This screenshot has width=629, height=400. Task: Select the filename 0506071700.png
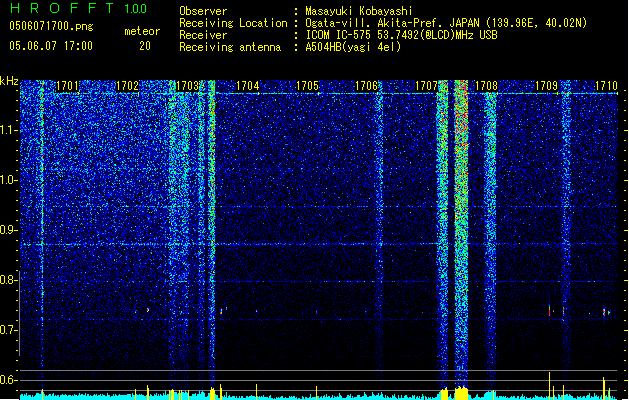click(x=51, y=26)
